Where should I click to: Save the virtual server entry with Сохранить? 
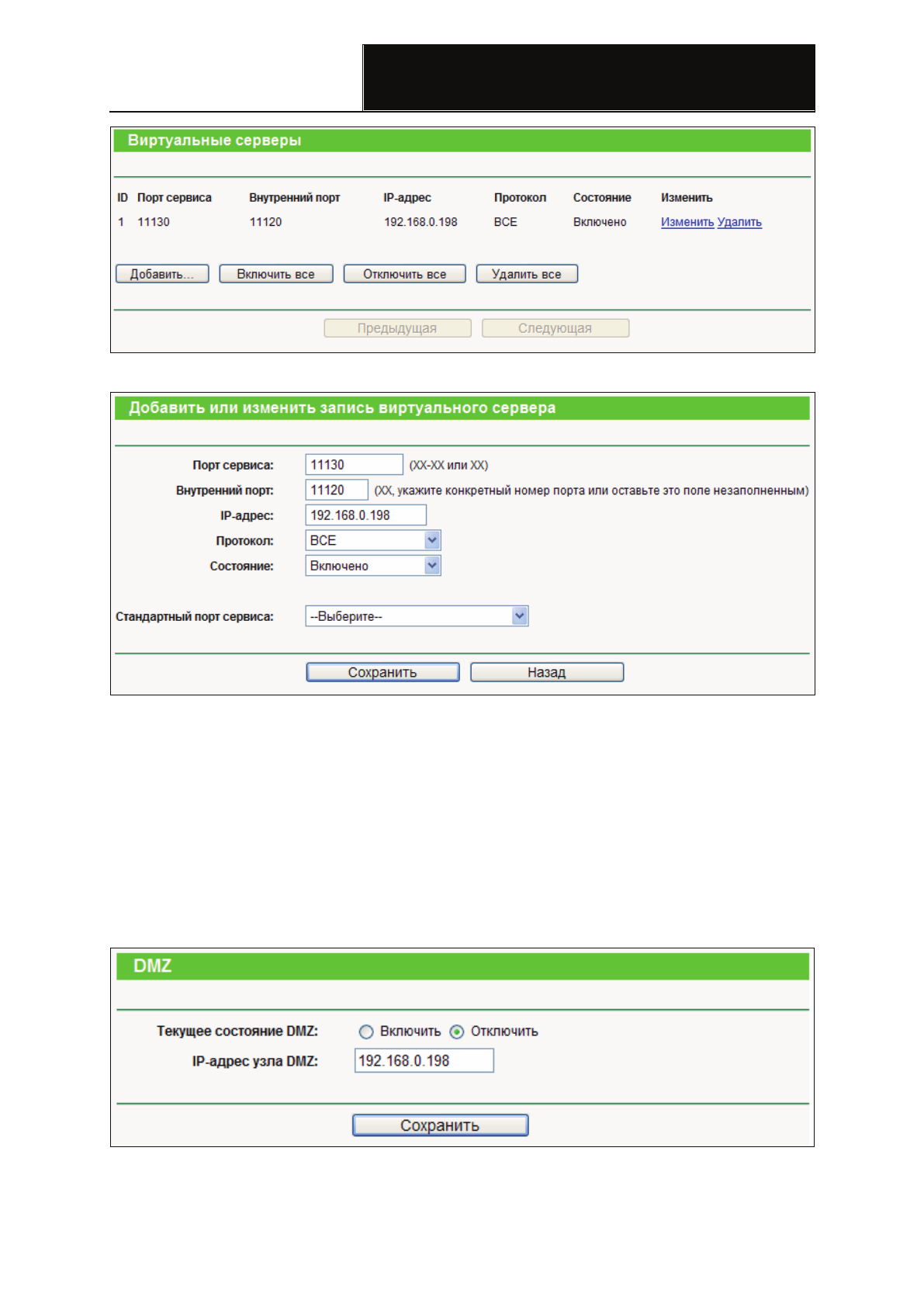[x=382, y=672]
